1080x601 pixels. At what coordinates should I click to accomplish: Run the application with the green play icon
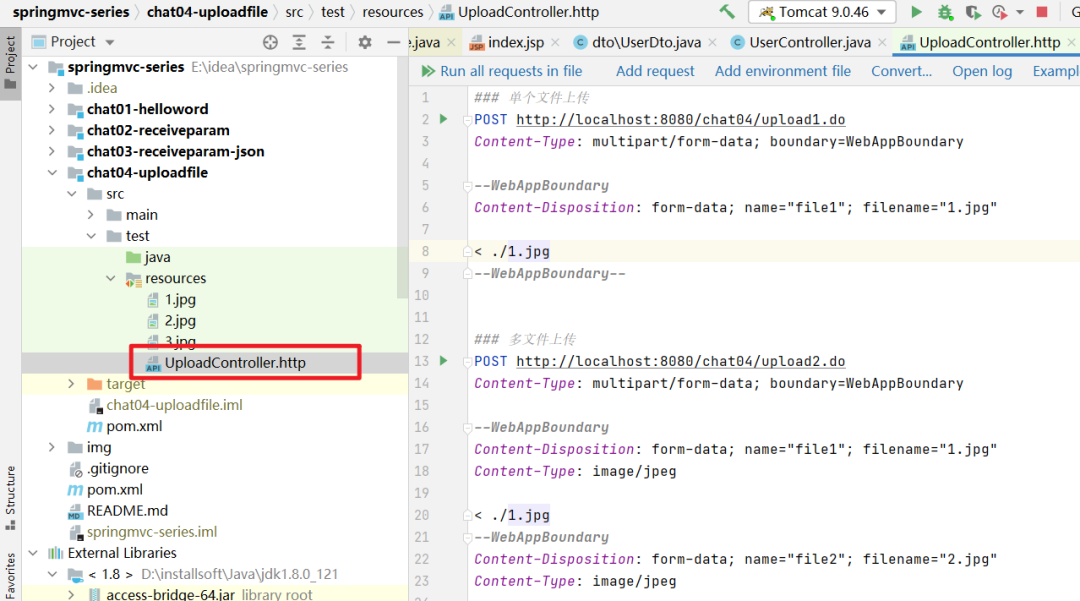point(917,13)
